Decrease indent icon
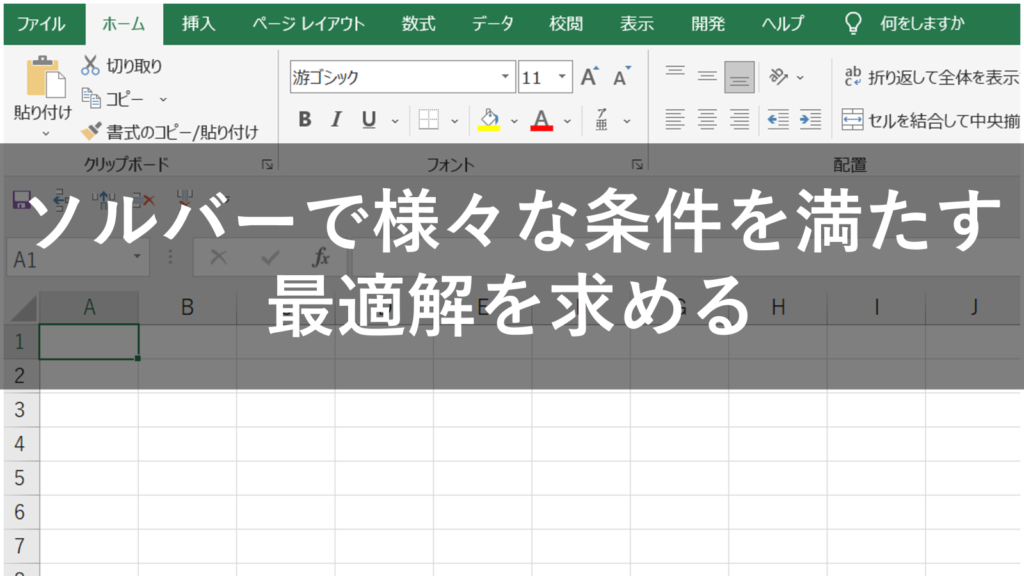1024x576 pixels. click(778, 120)
